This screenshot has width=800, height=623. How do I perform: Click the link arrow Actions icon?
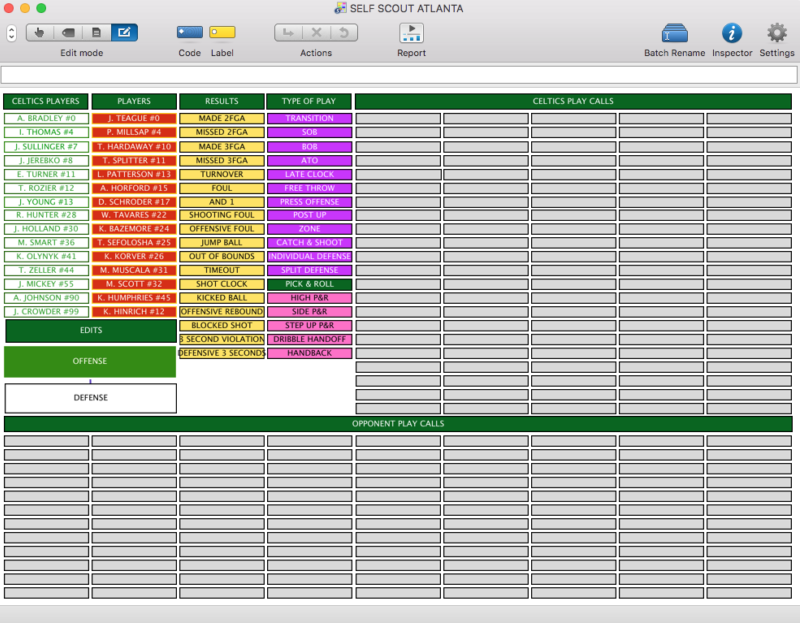[x=288, y=33]
